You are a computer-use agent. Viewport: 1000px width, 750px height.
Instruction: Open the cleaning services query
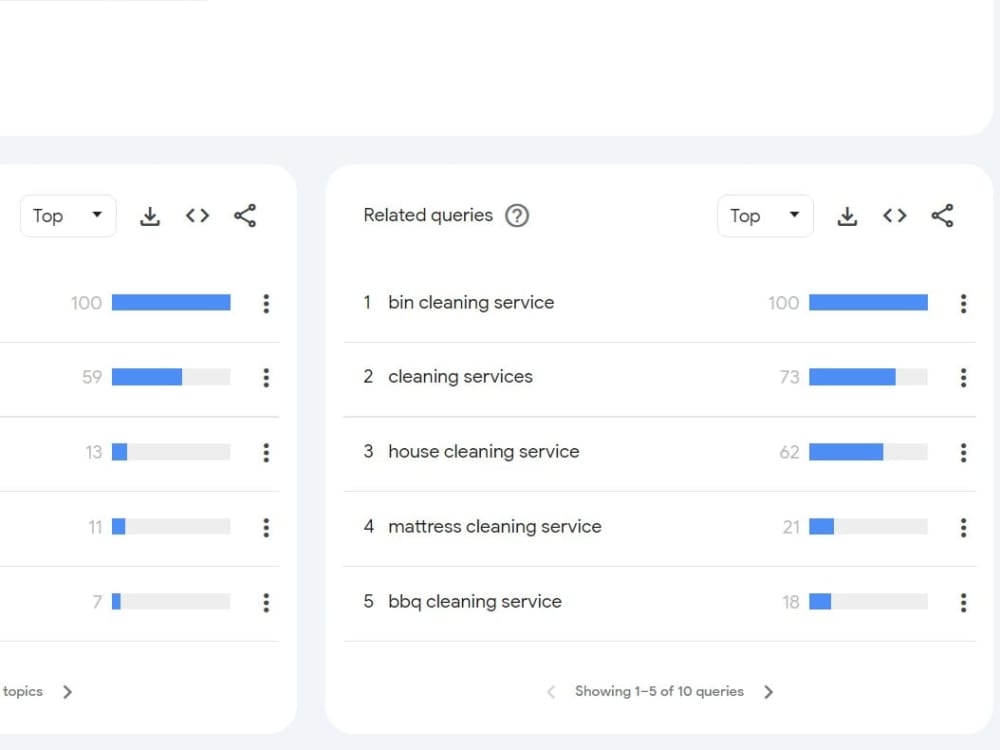(460, 377)
